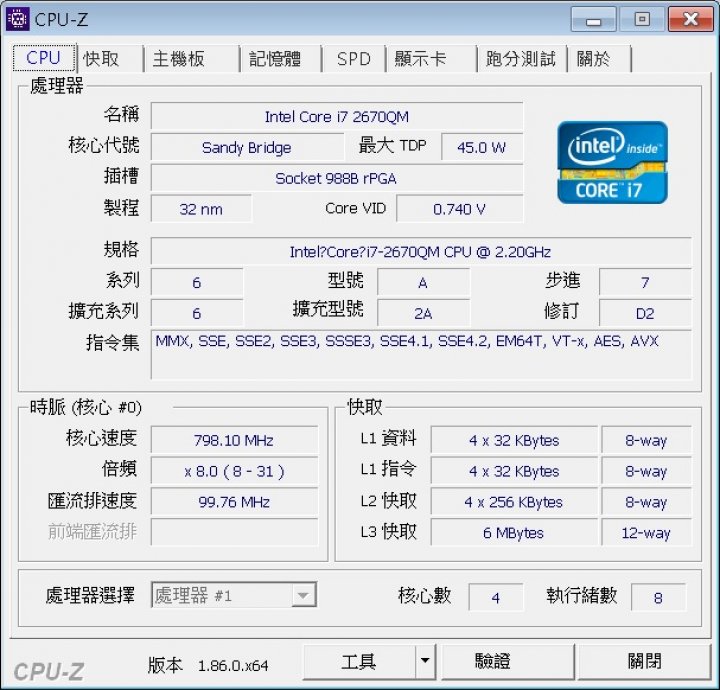720x690 pixels.
Task: Click the Socket 988B rPGA value
Action: [337, 178]
